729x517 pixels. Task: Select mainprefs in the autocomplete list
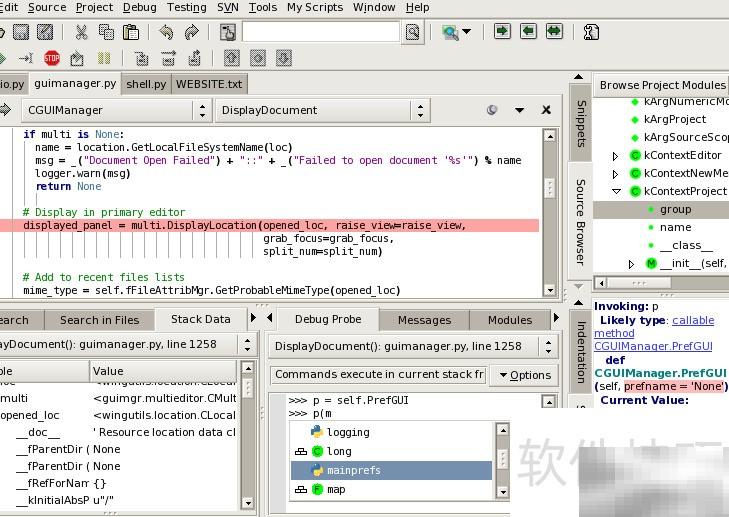(x=353, y=470)
